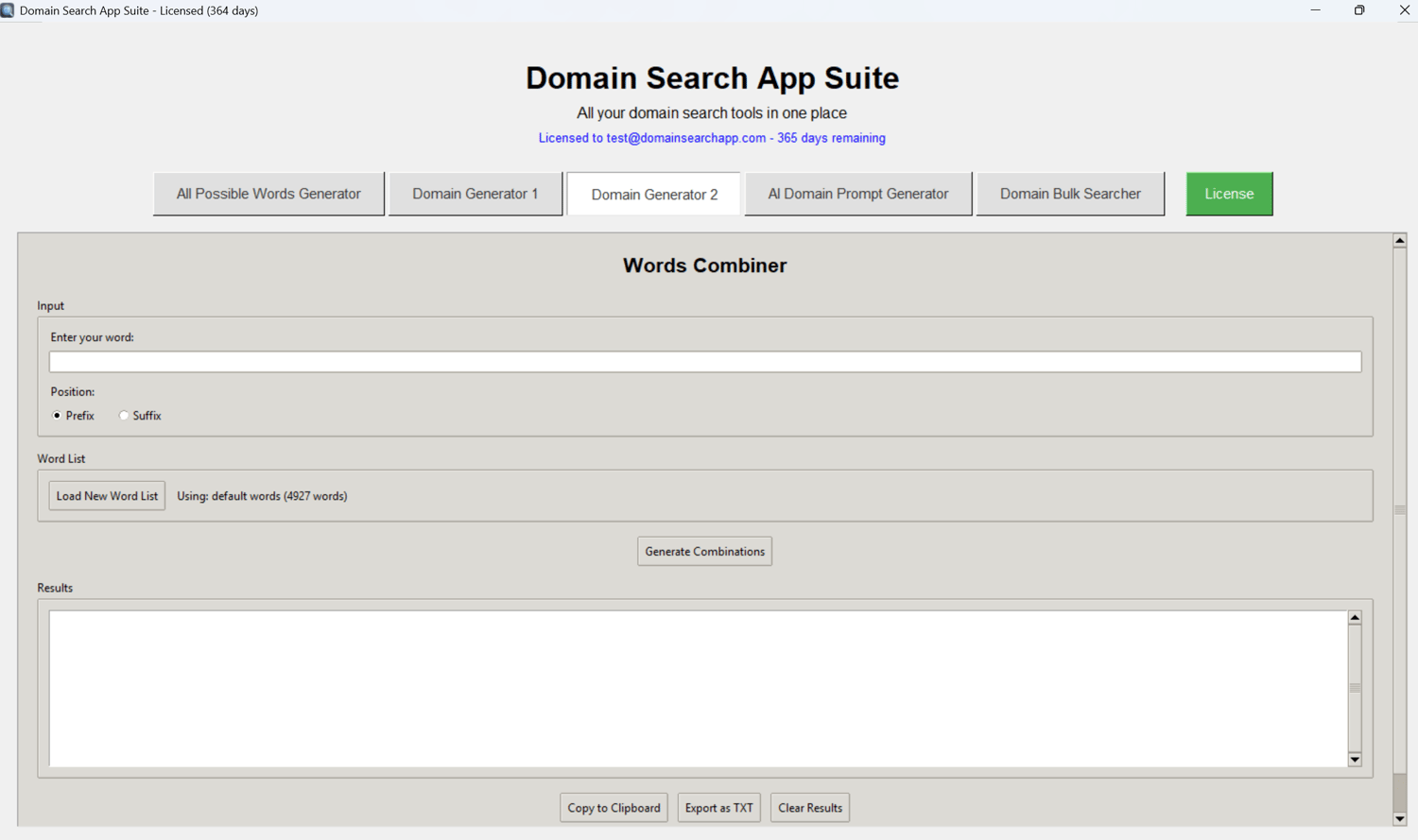Click the 'Enter your word' input field

point(704,362)
